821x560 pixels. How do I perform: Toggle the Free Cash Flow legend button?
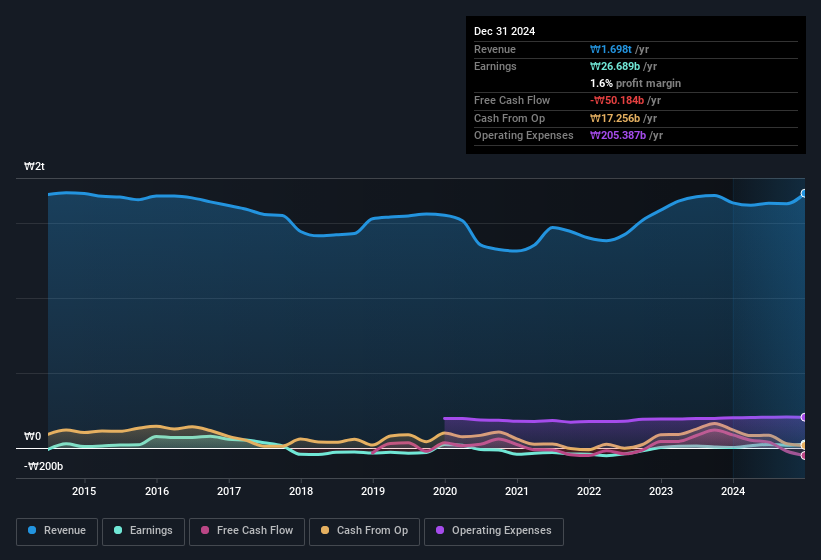[x=247, y=531]
